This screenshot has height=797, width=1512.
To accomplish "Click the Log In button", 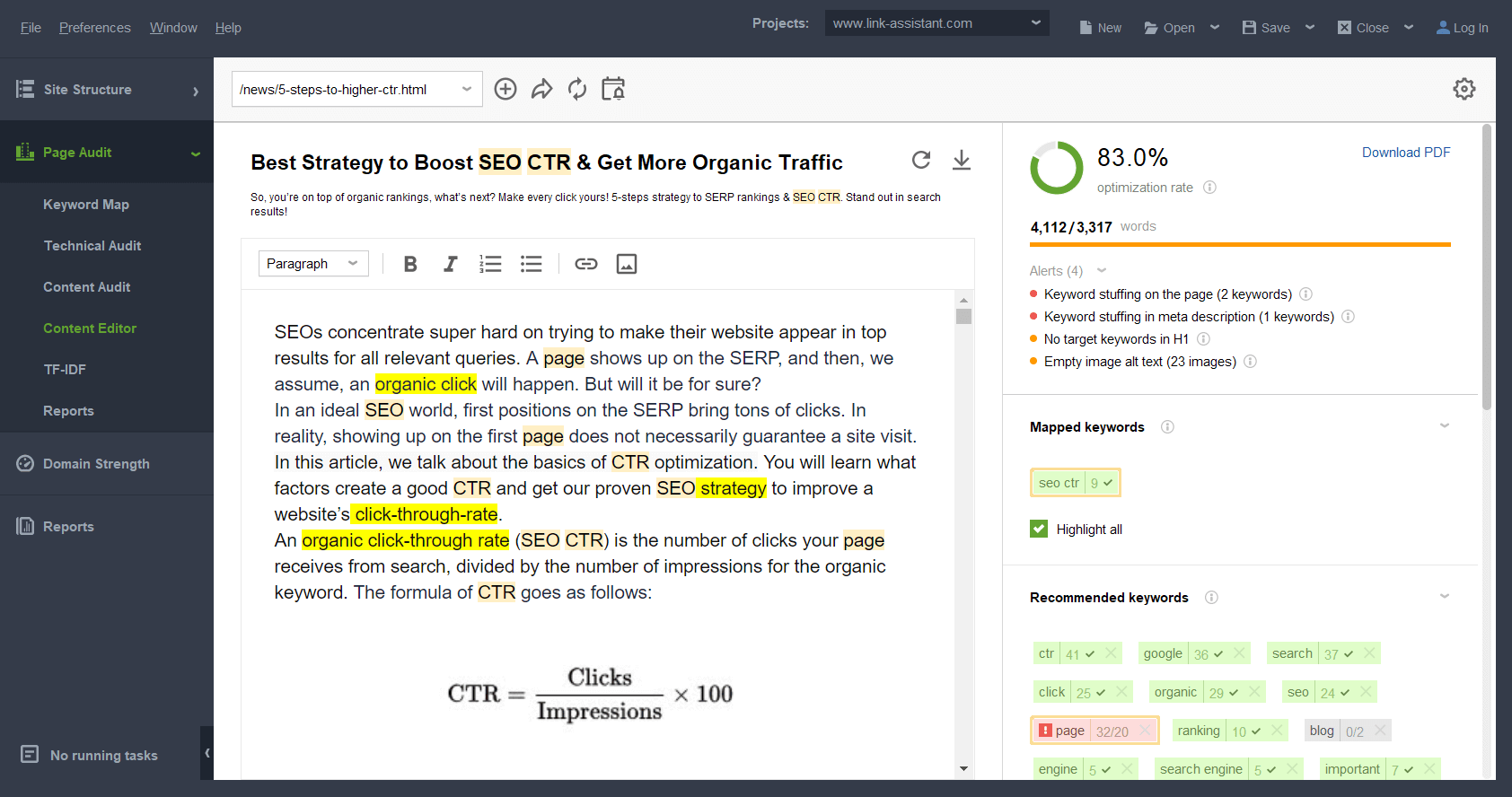I will click(1462, 28).
